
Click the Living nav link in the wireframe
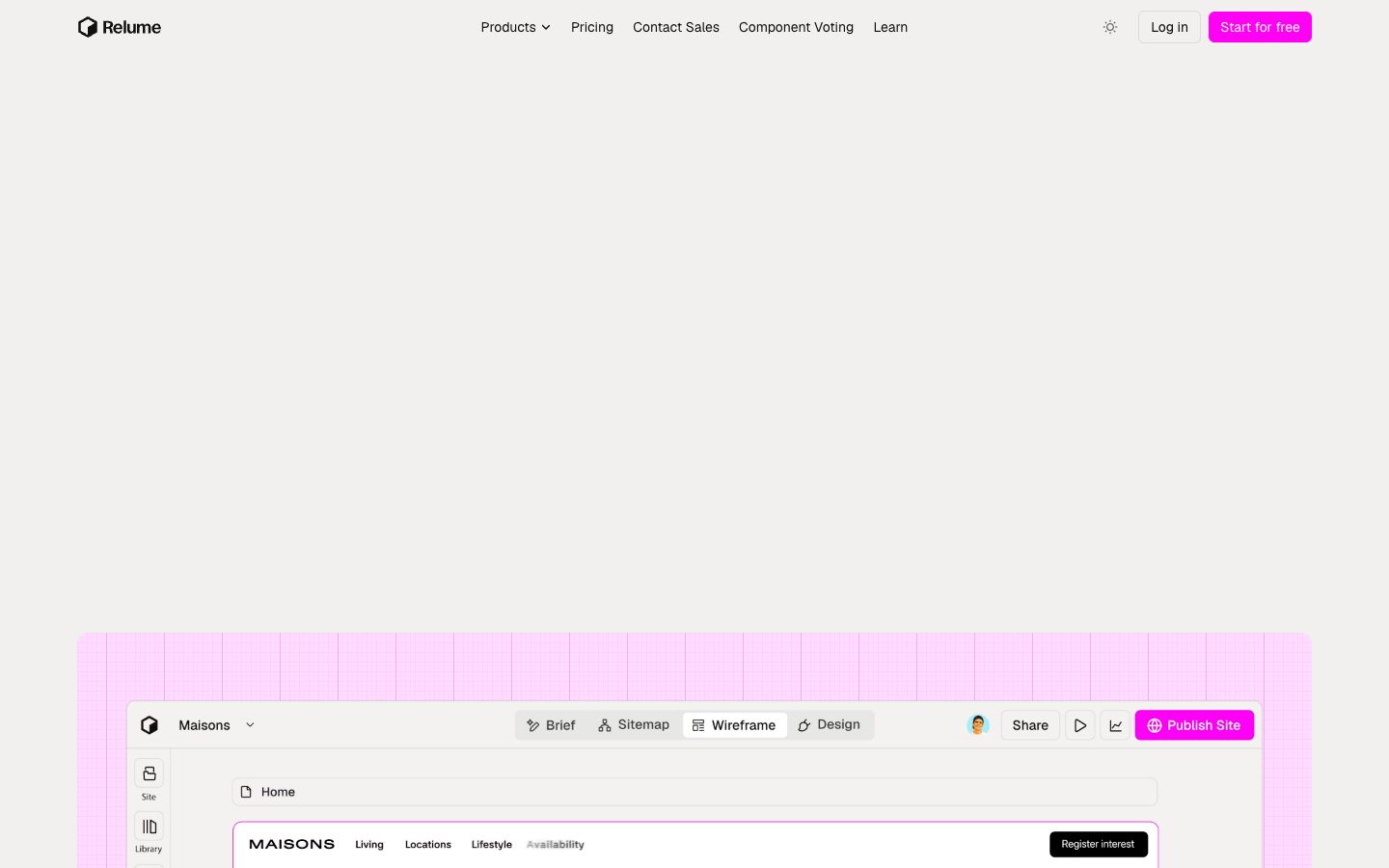coord(369,845)
